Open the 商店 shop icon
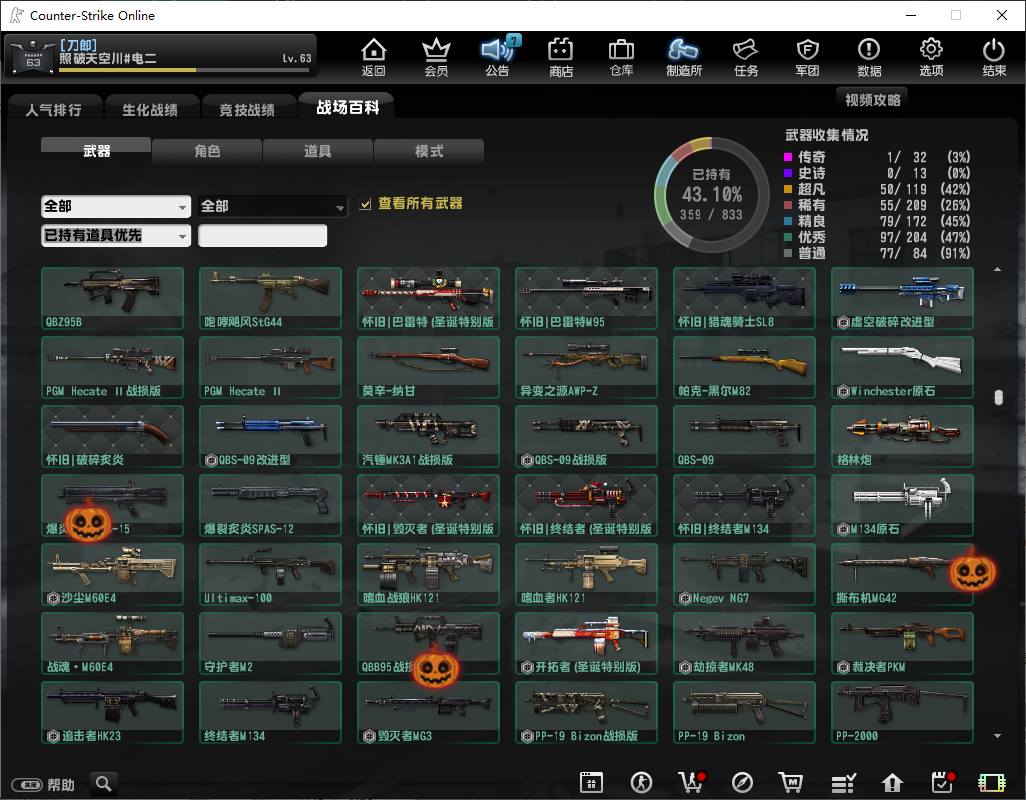Viewport: 1026px width, 800px height. (x=561, y=57)
